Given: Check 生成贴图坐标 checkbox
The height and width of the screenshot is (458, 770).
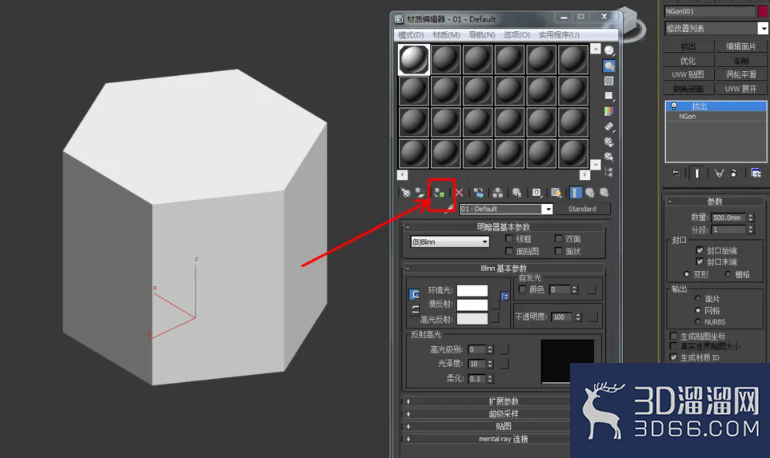Looking at the screenshot, I should 674,336.
